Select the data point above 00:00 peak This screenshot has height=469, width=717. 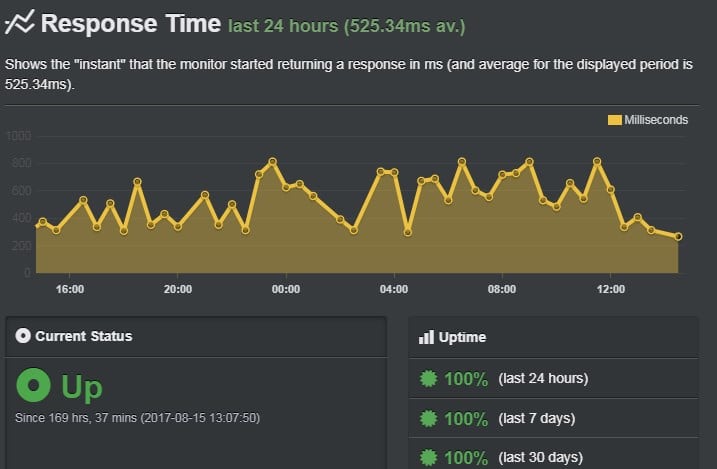[x=273, y=161]
